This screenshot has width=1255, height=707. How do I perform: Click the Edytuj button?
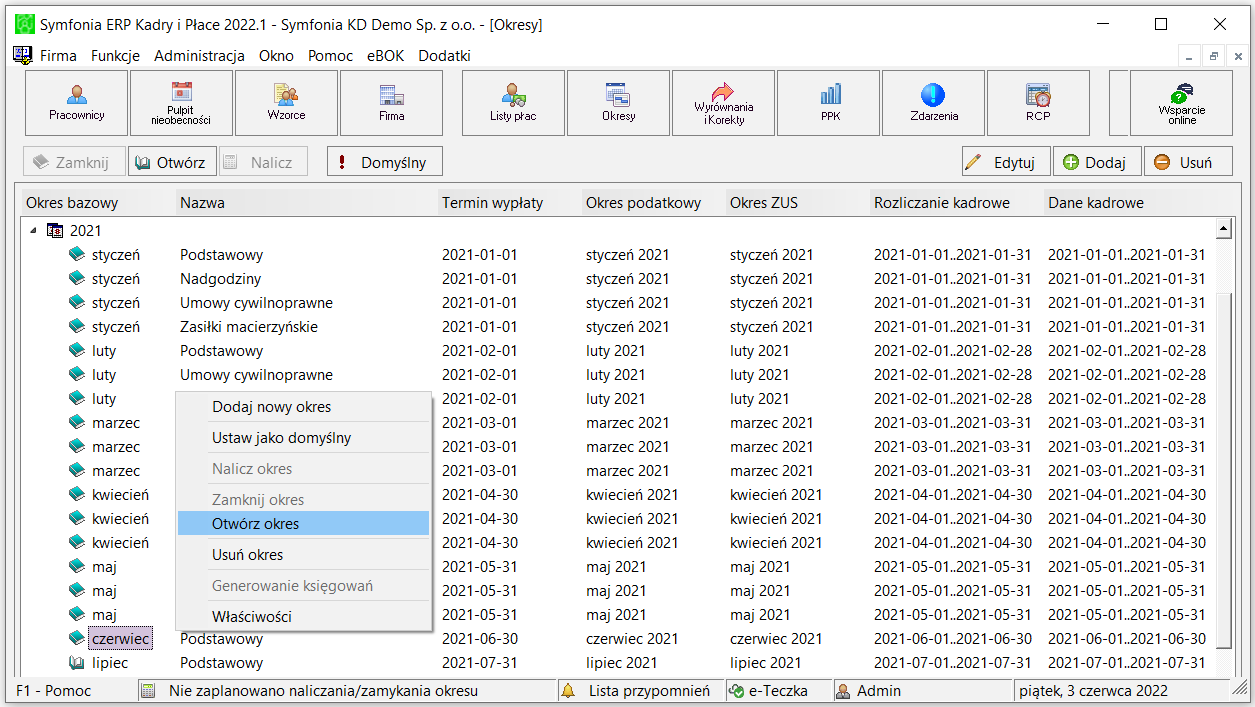coord(1006,162)
